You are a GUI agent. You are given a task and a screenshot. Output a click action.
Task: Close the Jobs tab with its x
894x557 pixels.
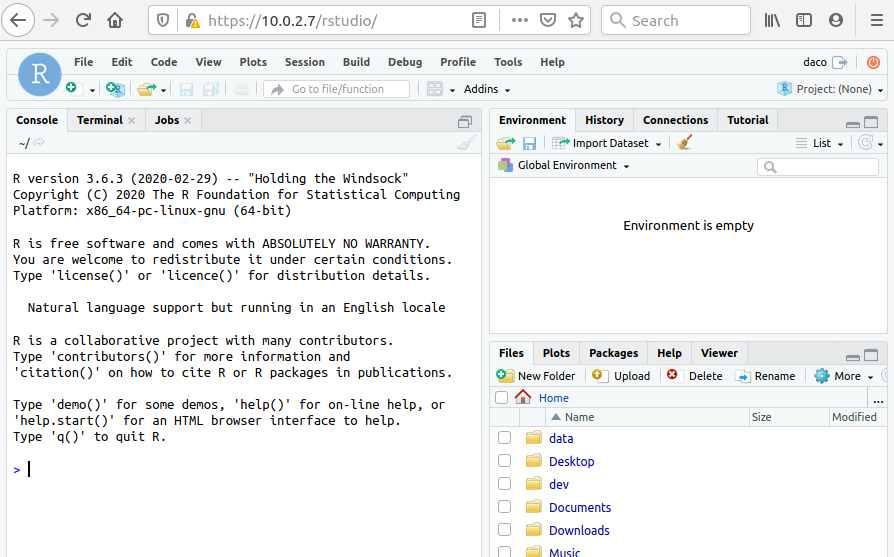tap(188, 120)
